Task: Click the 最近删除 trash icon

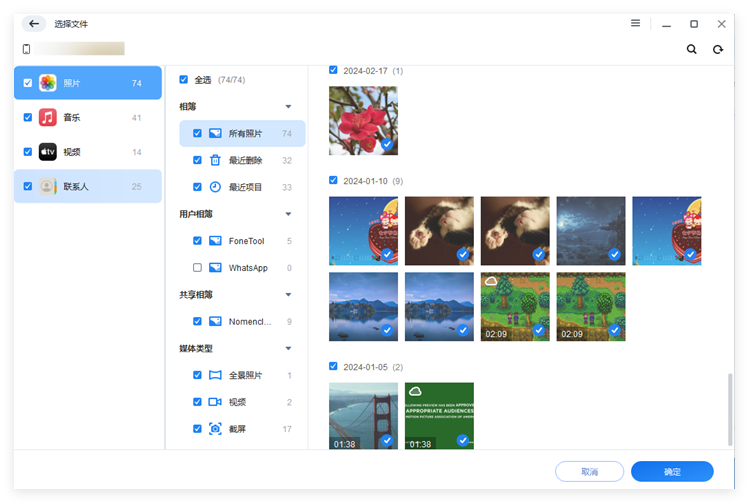Action: click(x=215, y=160)
